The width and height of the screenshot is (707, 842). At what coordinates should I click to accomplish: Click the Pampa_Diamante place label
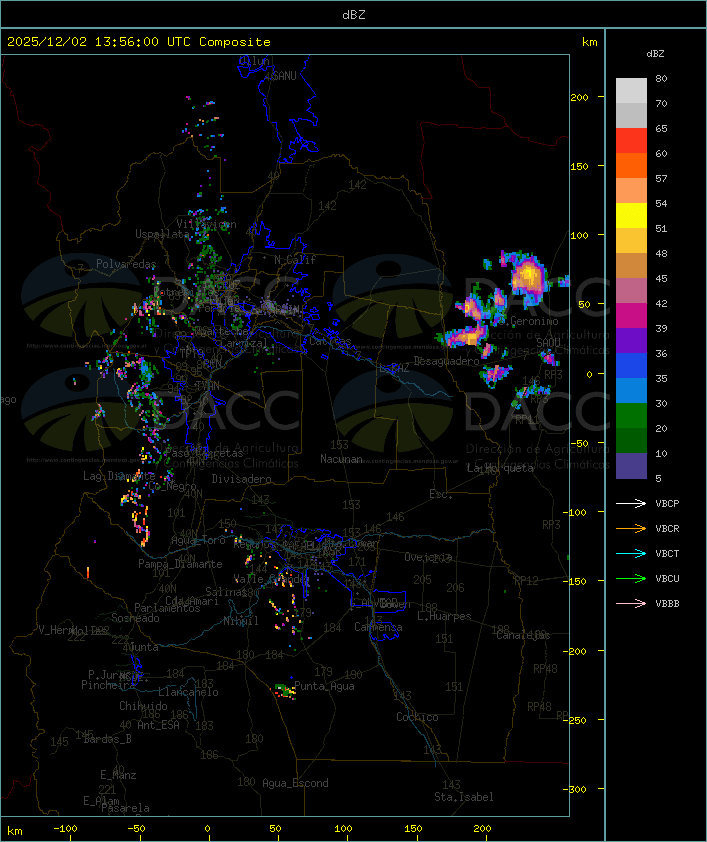[180, 564]
